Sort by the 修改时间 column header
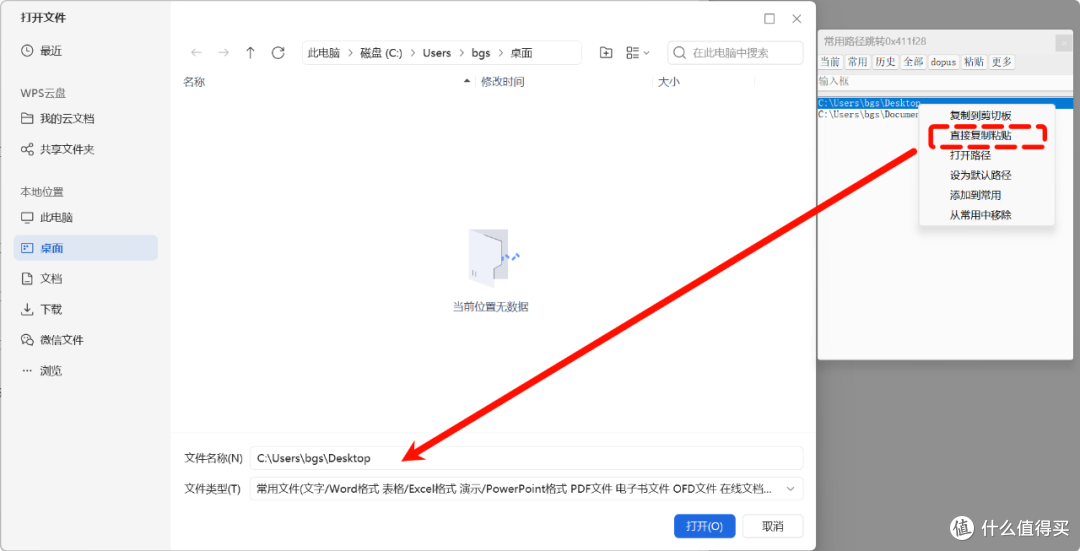Image resolution: width=1080 pixels, height=551 pixels. 503,82
